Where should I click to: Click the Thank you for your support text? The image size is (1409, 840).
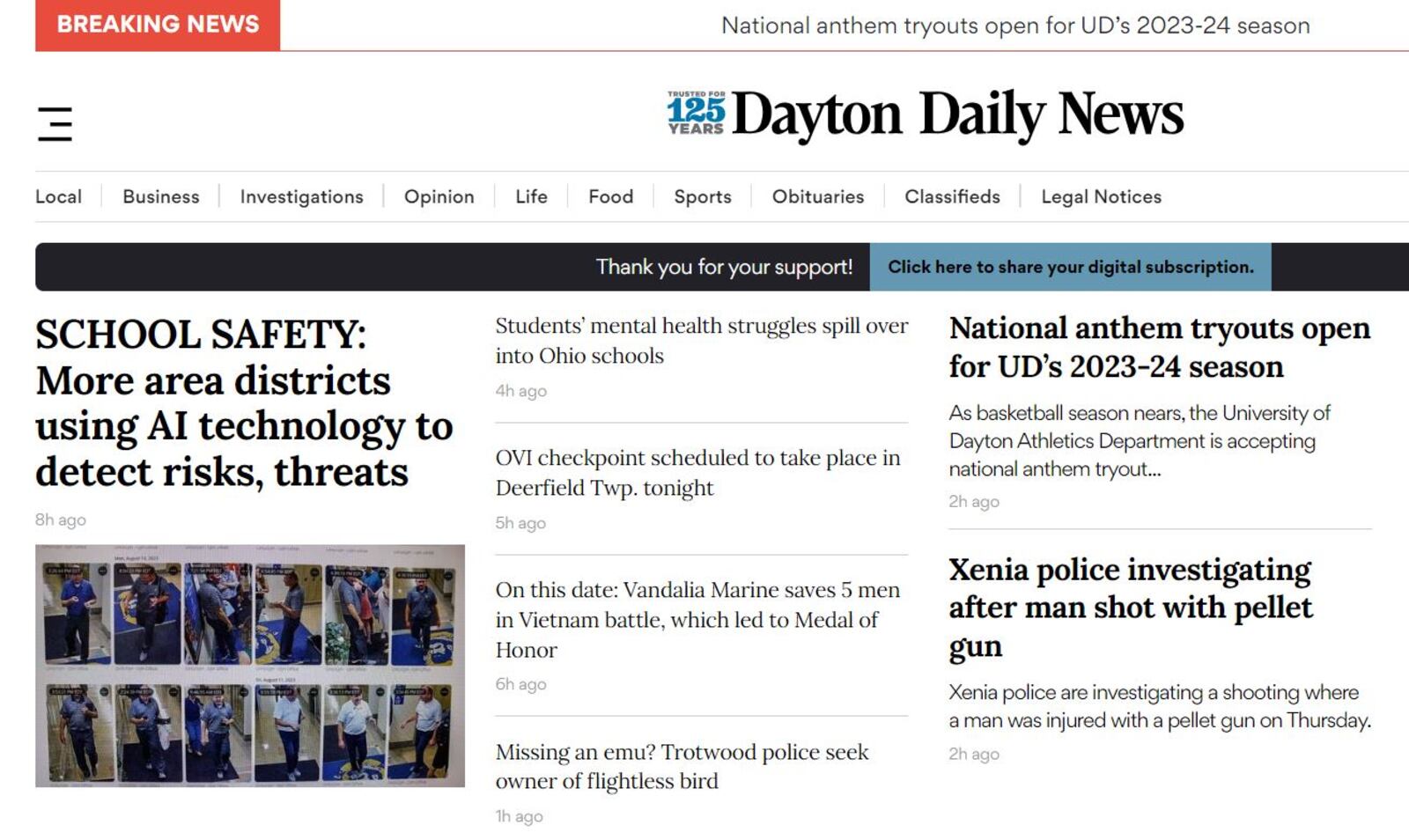click(x=724, y=267)
